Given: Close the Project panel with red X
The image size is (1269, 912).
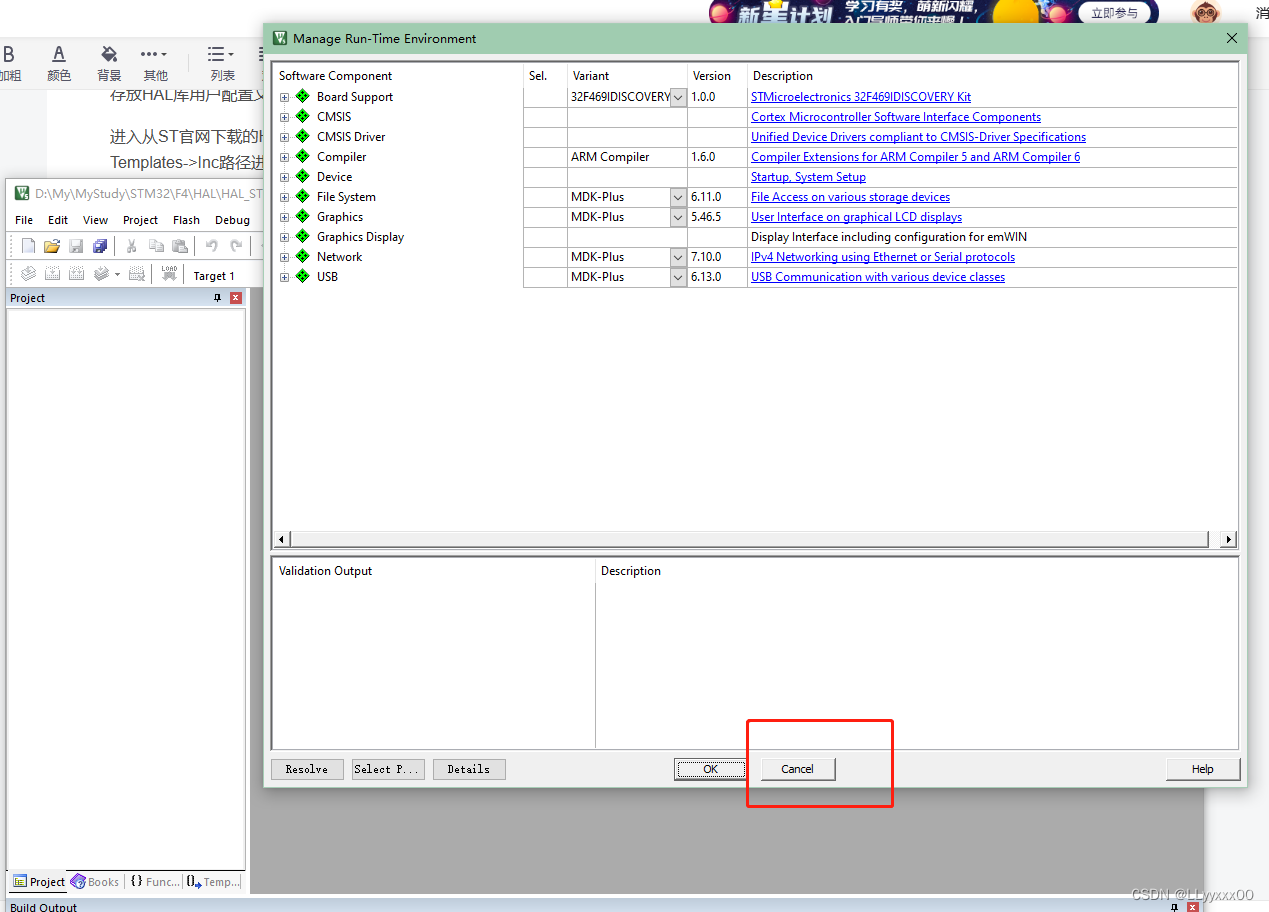Looking at the screenshot, I should (236, 298).
